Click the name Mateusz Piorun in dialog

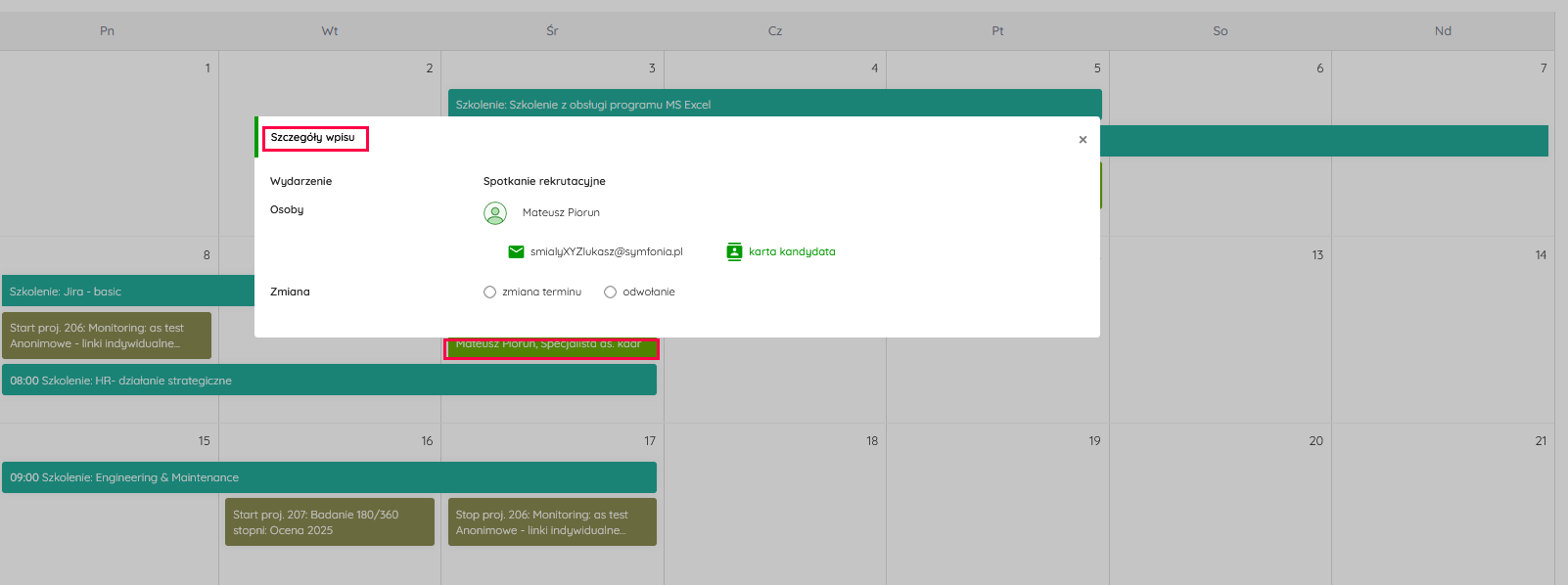(x=561, y=213)
